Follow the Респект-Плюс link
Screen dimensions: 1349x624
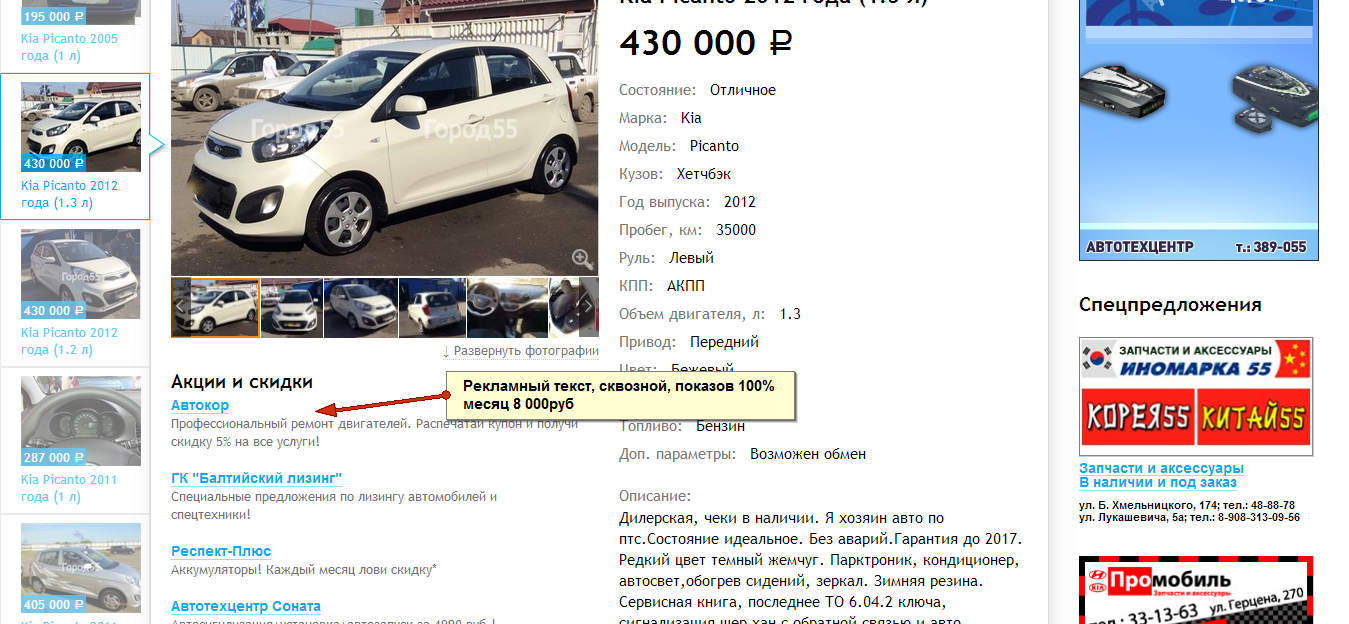221,551
